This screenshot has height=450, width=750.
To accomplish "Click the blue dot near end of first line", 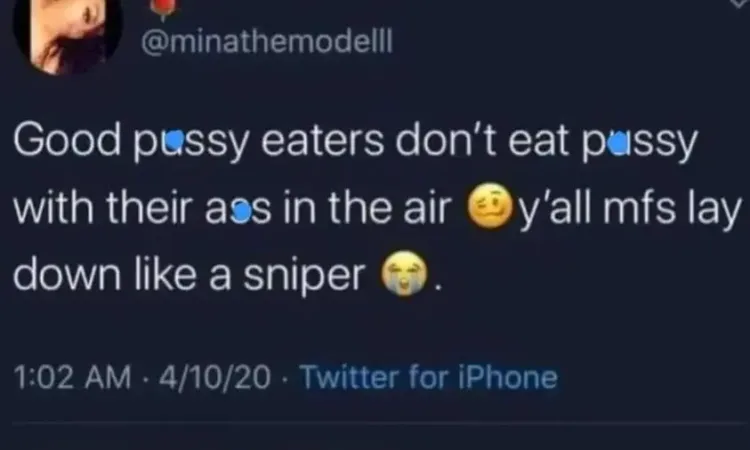I will 619,143.
